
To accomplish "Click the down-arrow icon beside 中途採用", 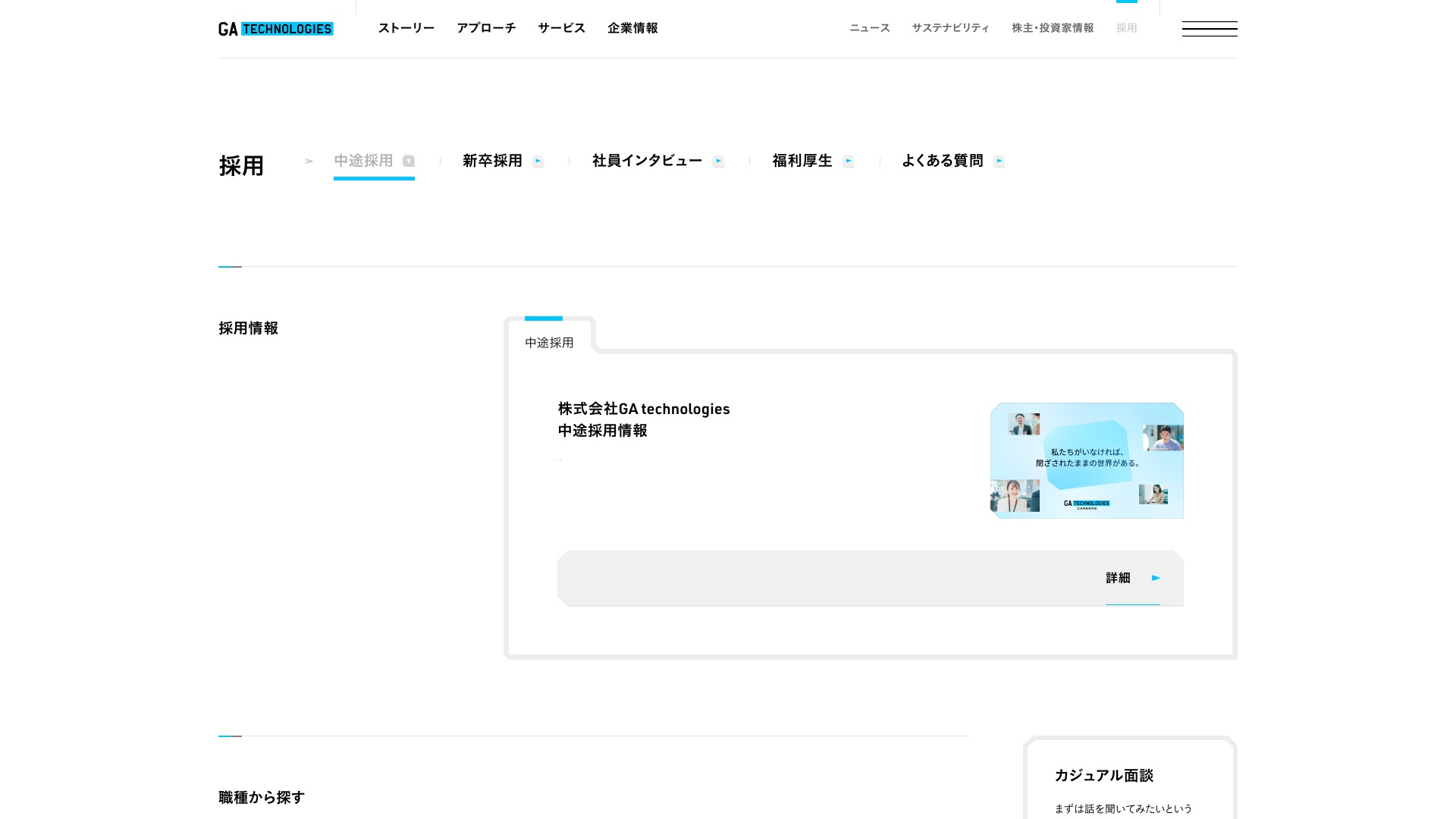I will pos(409,161).
